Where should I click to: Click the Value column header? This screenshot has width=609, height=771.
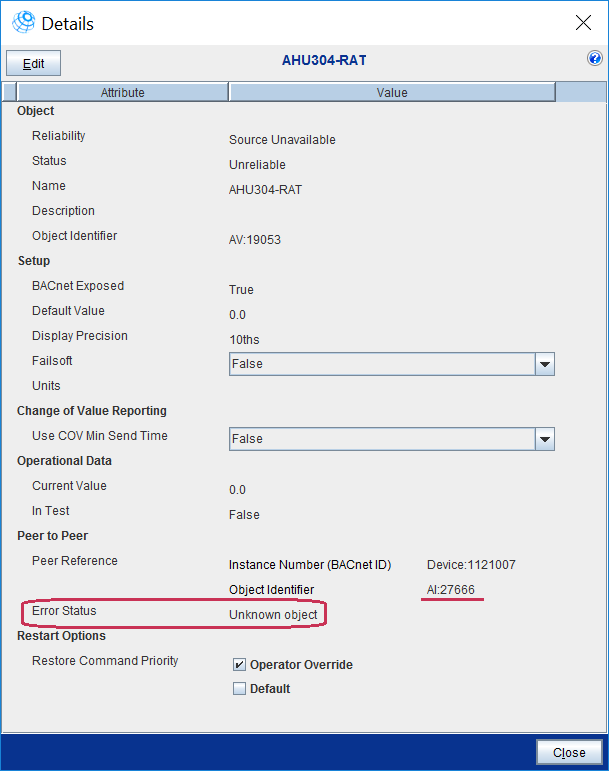[x=392, y=92]
